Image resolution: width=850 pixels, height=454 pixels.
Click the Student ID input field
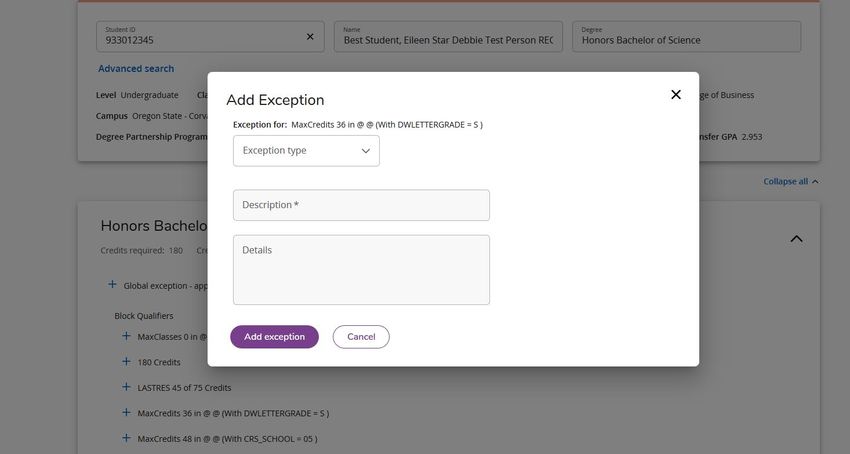tap(201, 36)
